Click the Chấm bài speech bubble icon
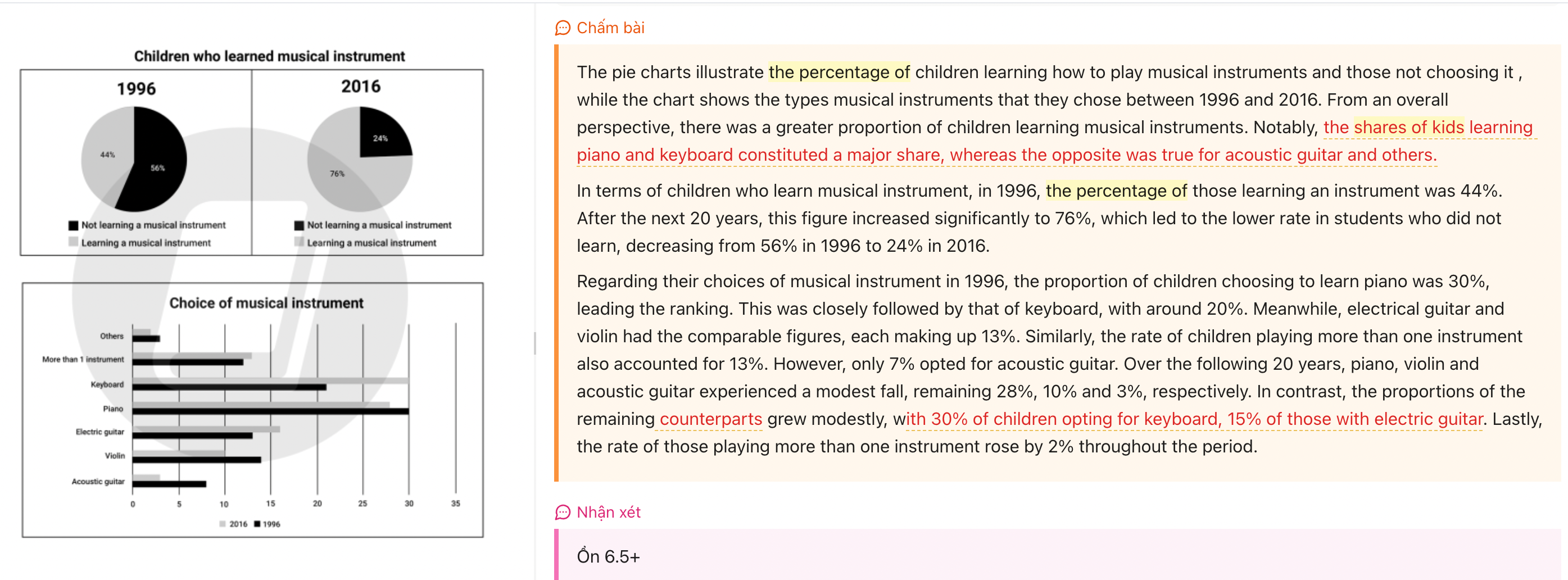Viewport: 1568px width, 580px height. point(563,28)
